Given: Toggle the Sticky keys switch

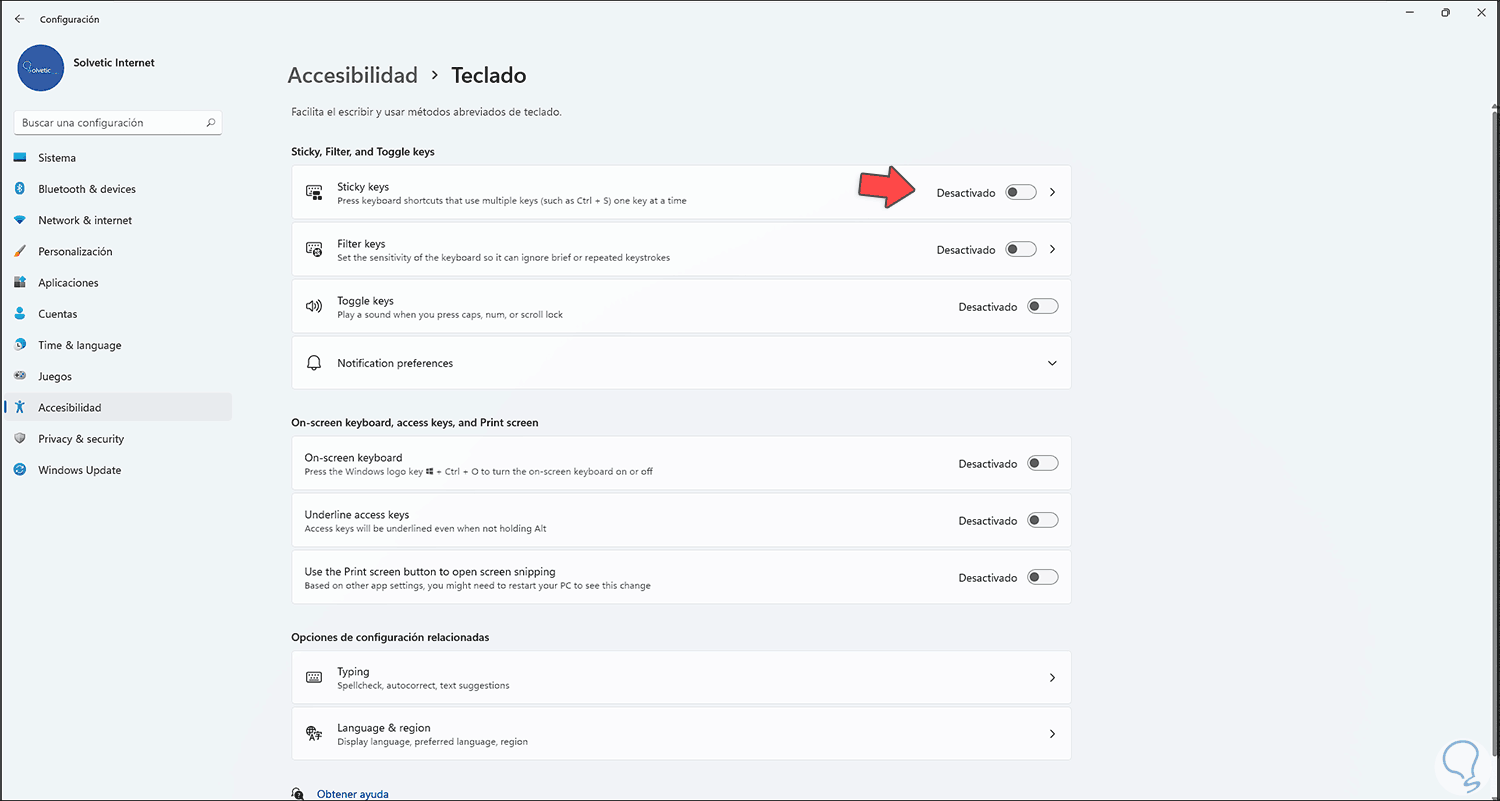Looking at the screenshot, I should [1020, 192].
